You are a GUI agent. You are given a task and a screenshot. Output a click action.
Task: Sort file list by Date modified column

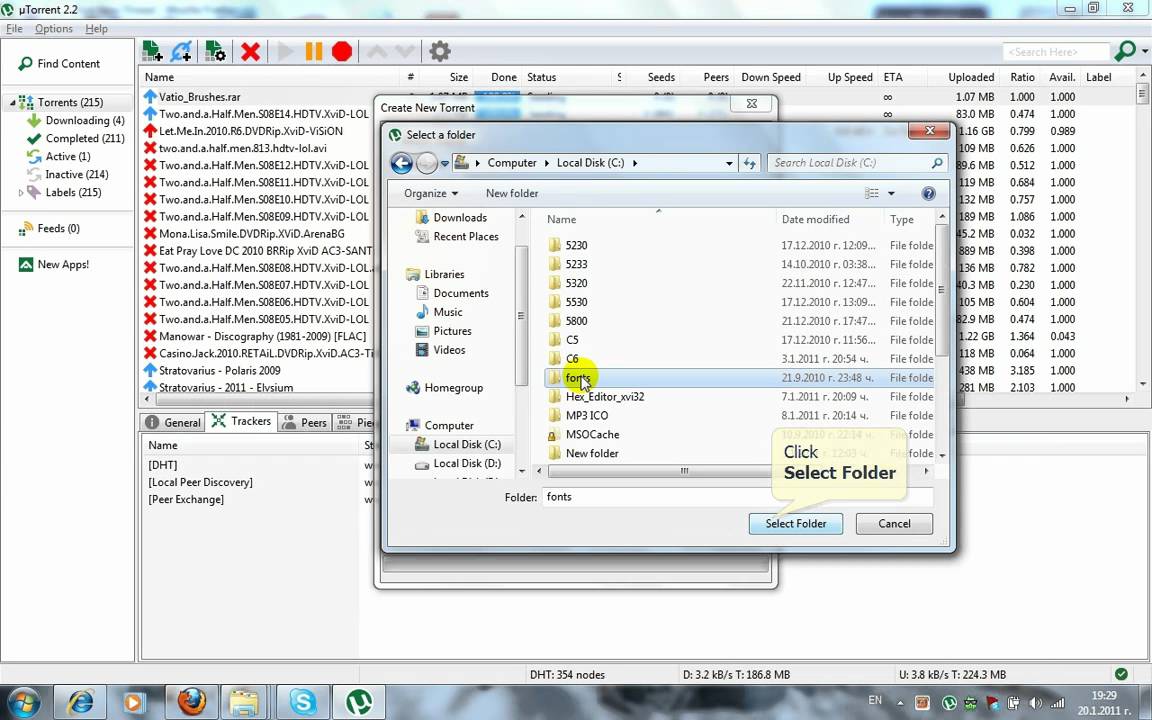click(x=816, y=220)
